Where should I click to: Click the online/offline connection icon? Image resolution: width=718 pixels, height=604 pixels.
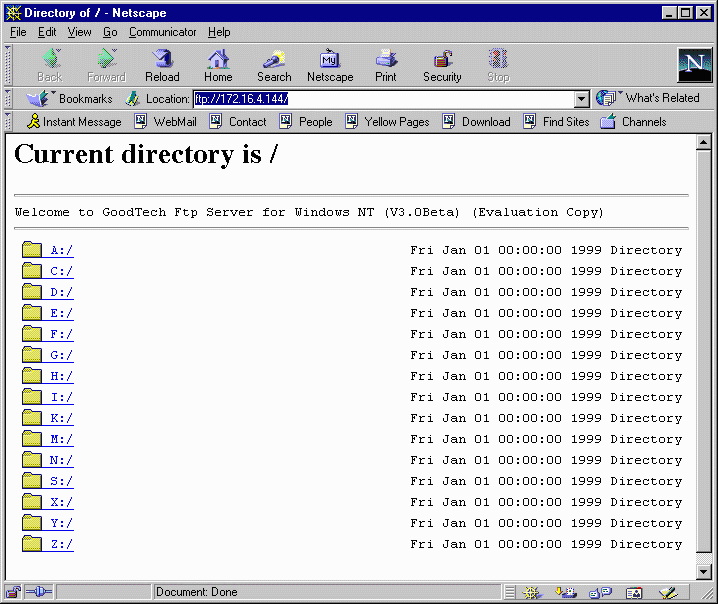39,592
